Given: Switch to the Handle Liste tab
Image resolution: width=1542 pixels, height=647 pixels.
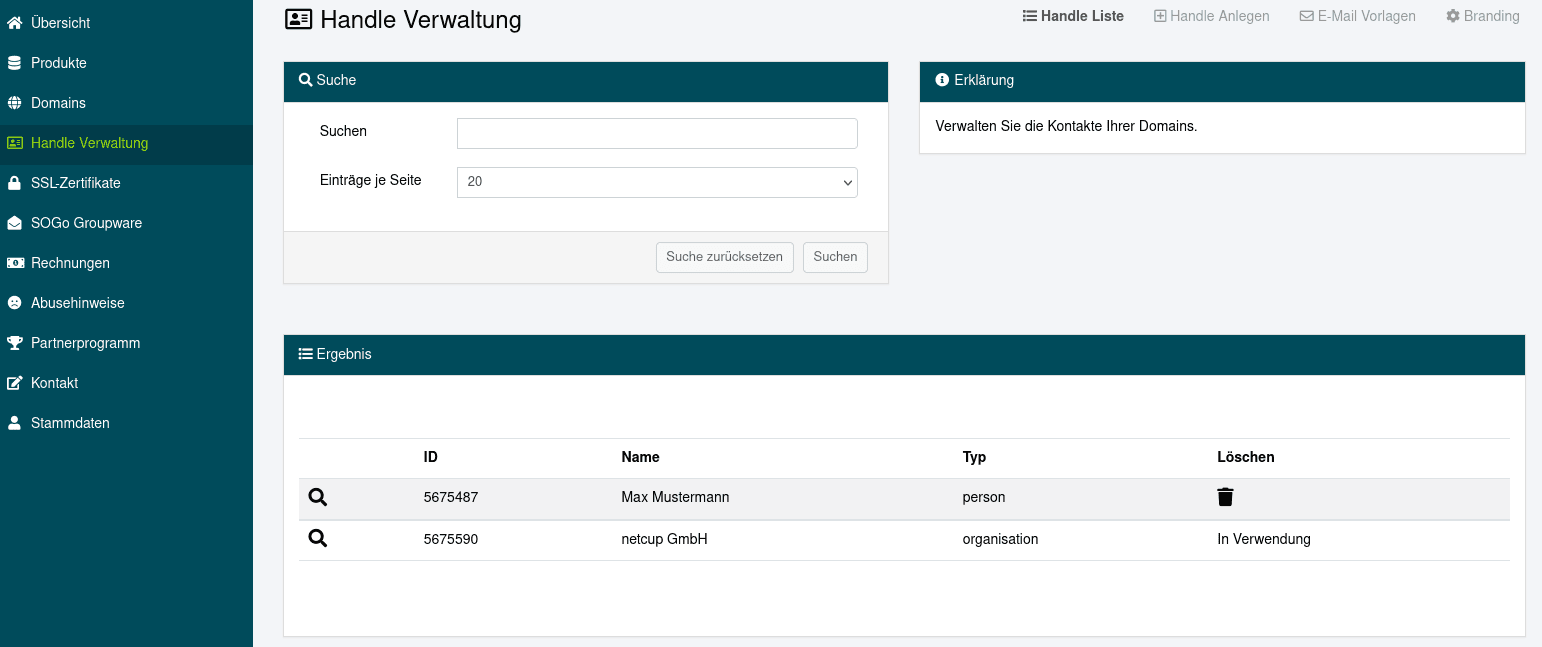Looking at the screenshot, I should (x=1073, y=15).
